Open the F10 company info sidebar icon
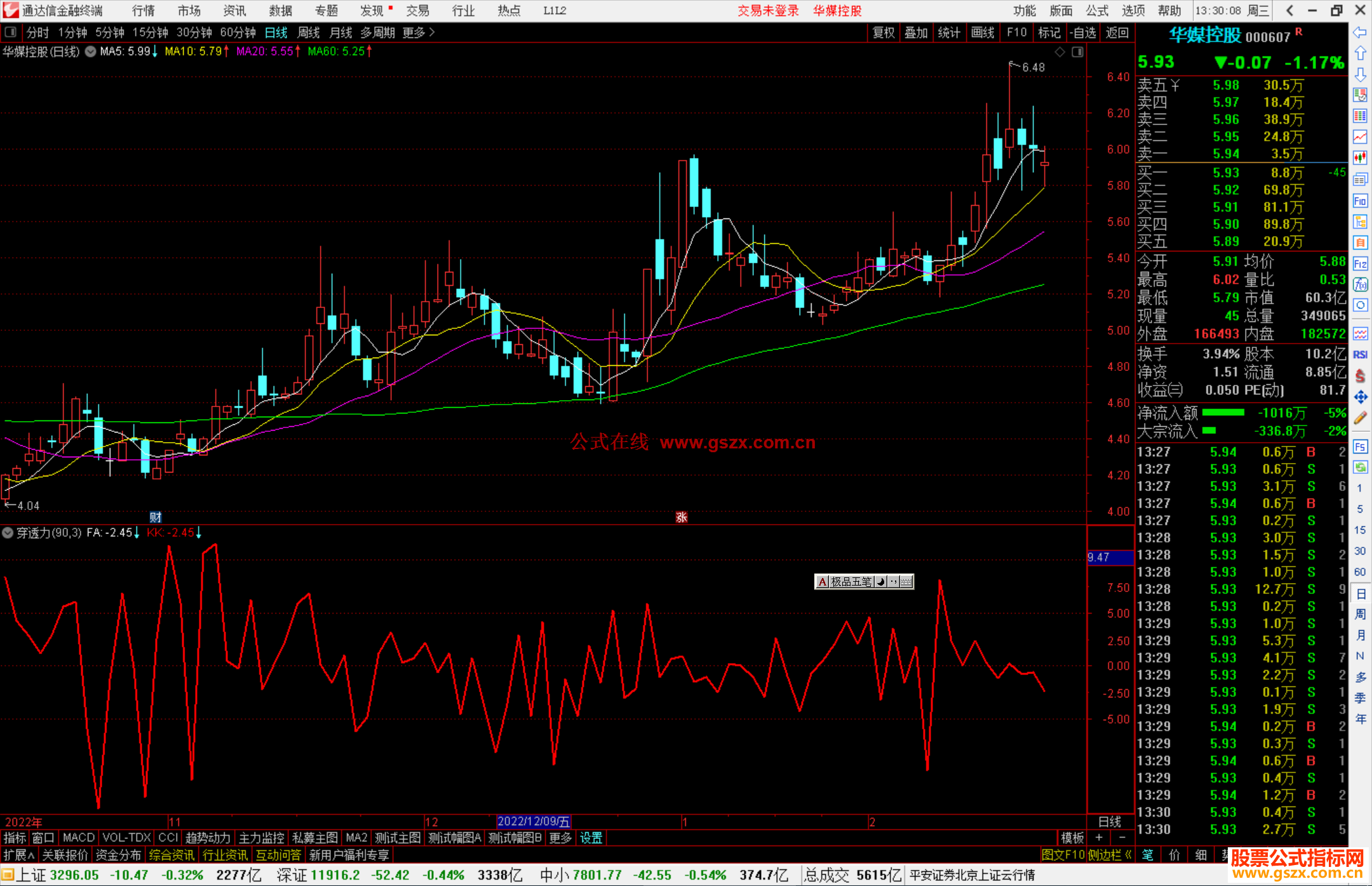This screenshot has height=886, width=1372. pyautogui.click(x=1360, y=201)
